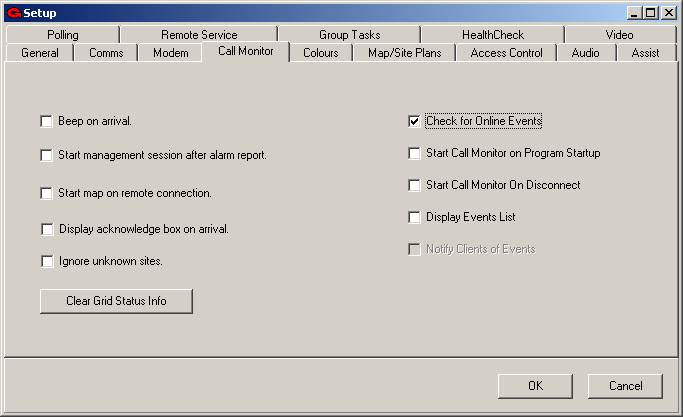The height and width of the screenshot is (417, 683).
Task: Click the Setup app icon in title bar
Action: (13, 13)
